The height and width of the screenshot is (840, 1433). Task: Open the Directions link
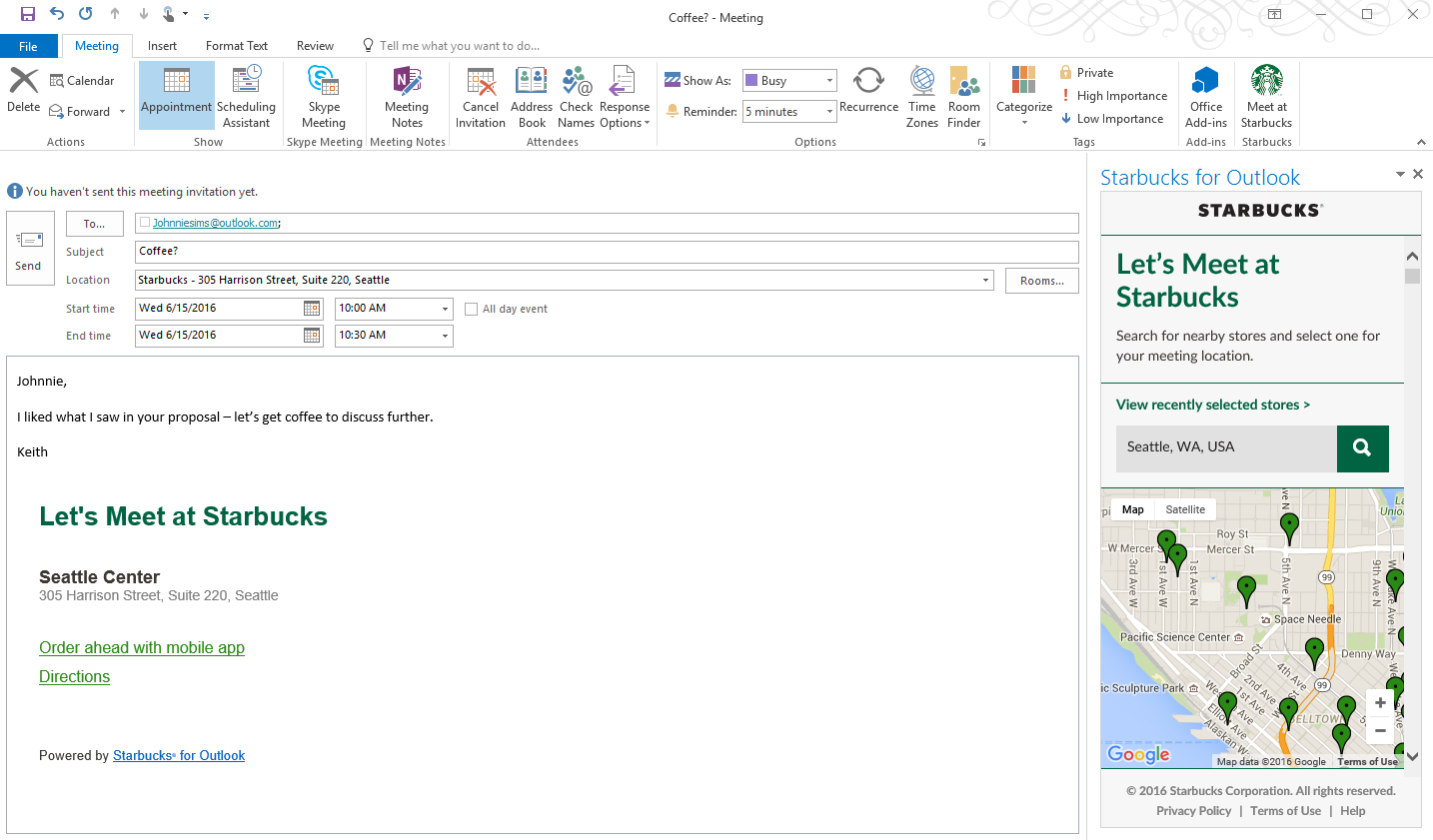74,677
